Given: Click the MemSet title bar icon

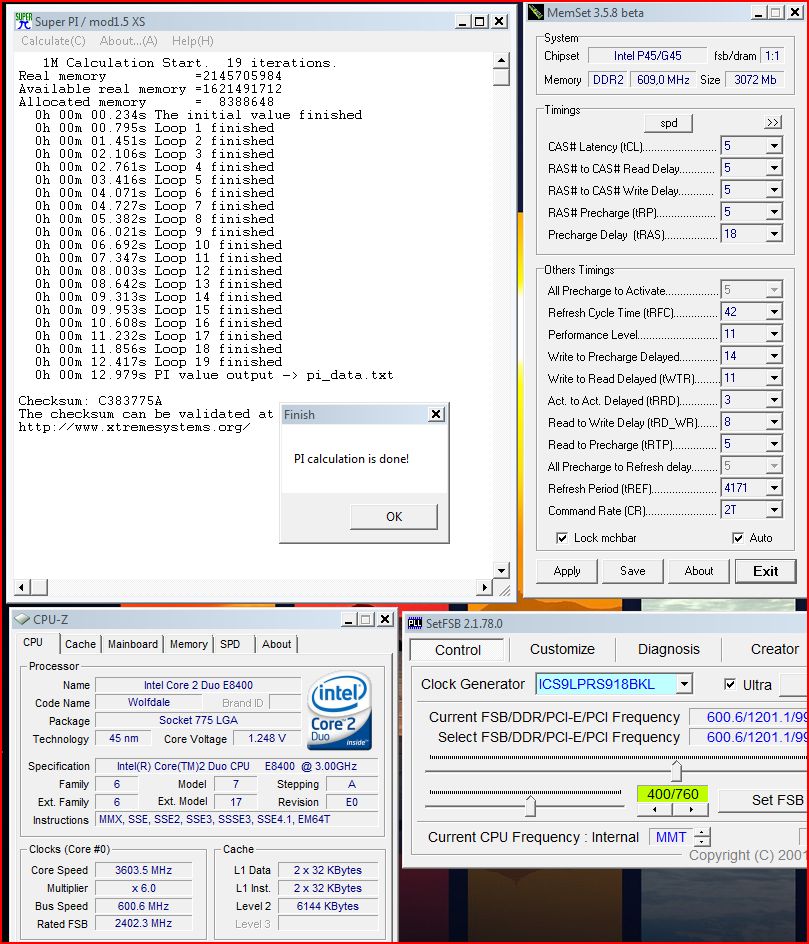Looking at the screenshot, I should (536, 12).
